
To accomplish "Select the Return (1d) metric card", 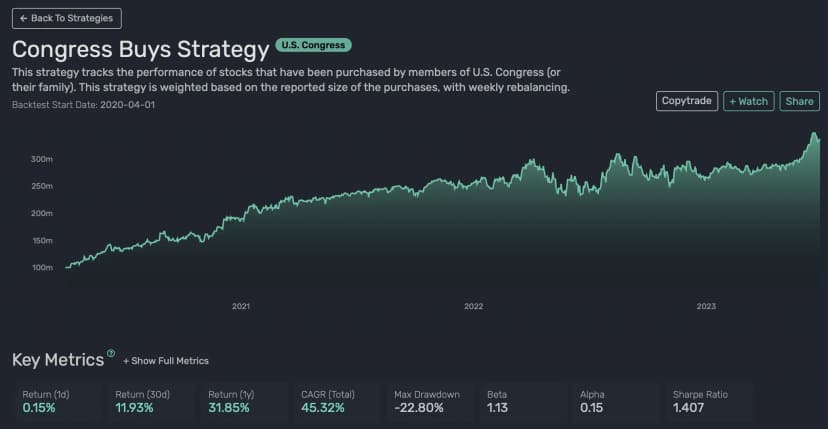I will (57, 402).
